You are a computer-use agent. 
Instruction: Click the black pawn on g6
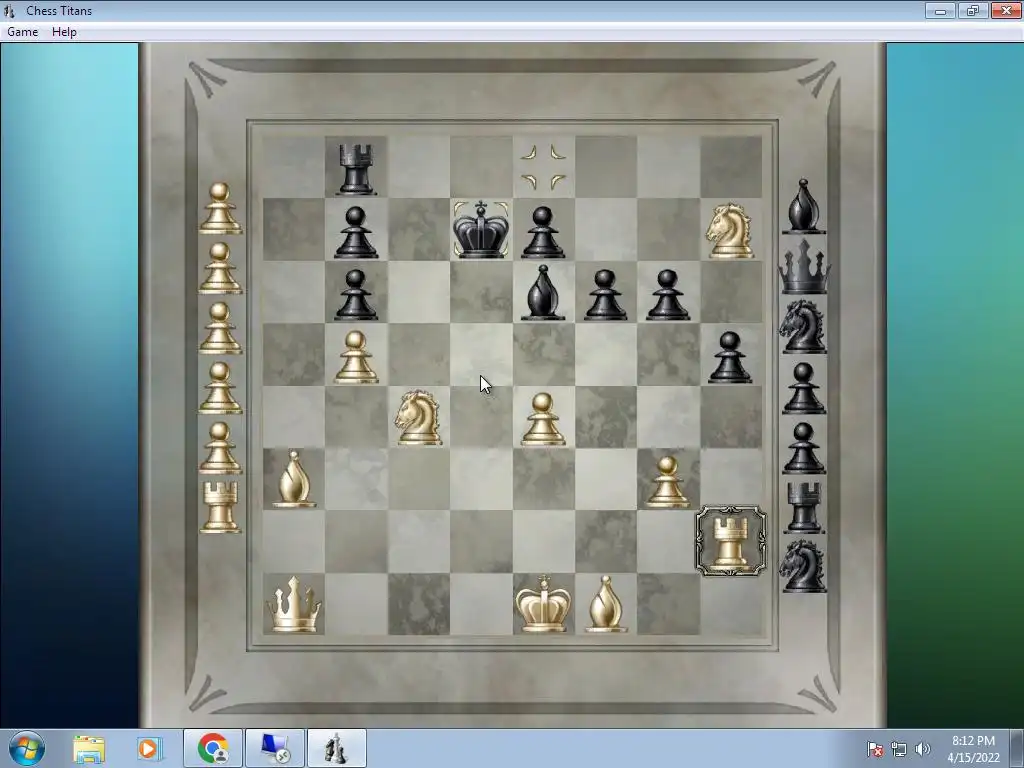point(668,295)
